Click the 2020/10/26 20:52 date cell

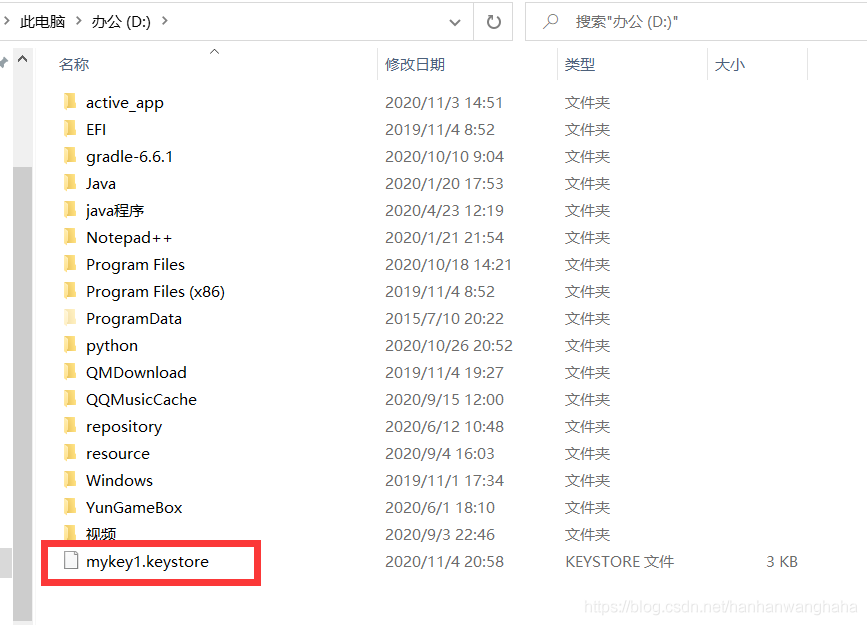449,346
